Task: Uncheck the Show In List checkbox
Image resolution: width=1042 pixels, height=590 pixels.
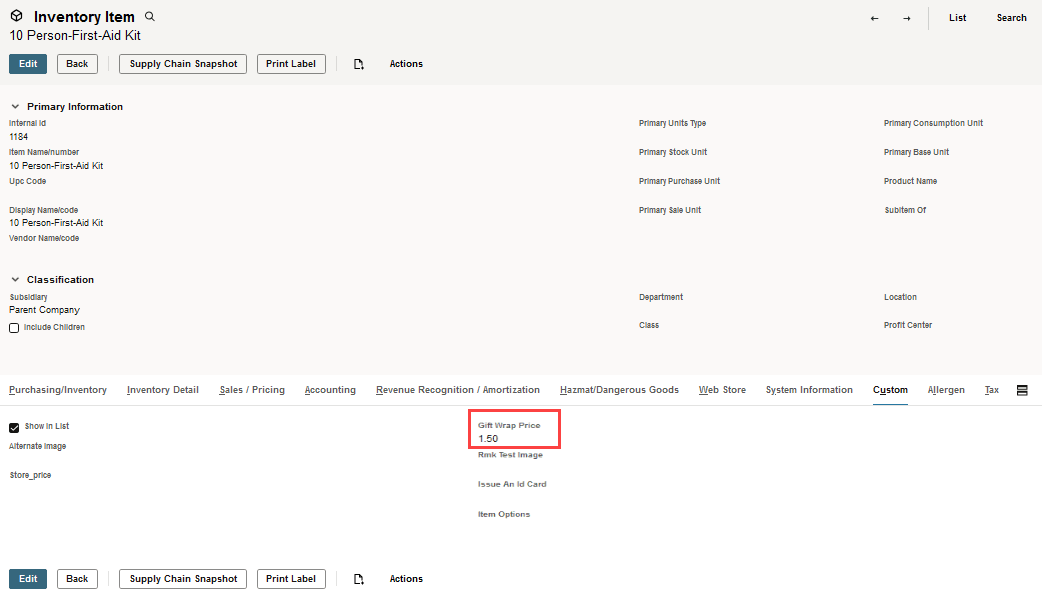Action: [x=14, y=427]
